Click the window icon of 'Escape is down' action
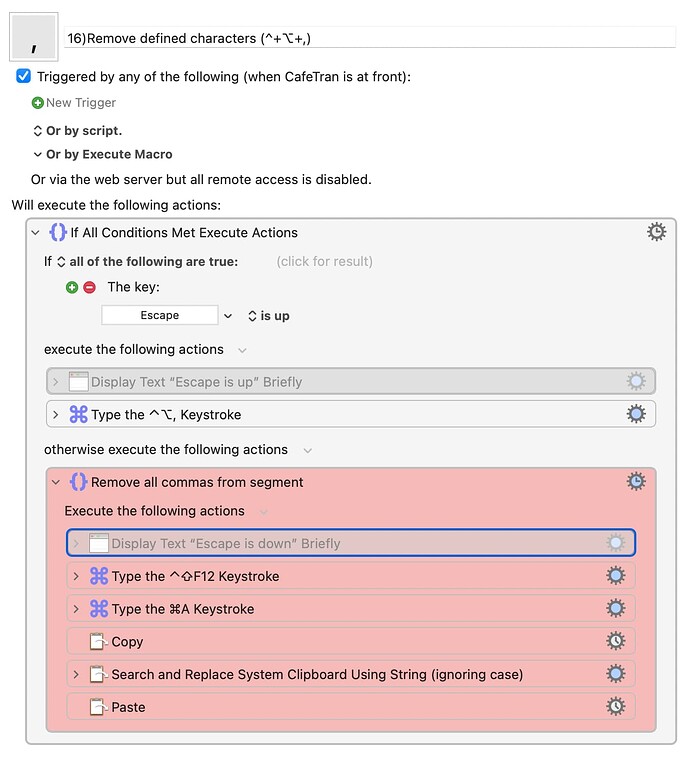The width and height of the screenshot is (690, 764). [98, 543]
